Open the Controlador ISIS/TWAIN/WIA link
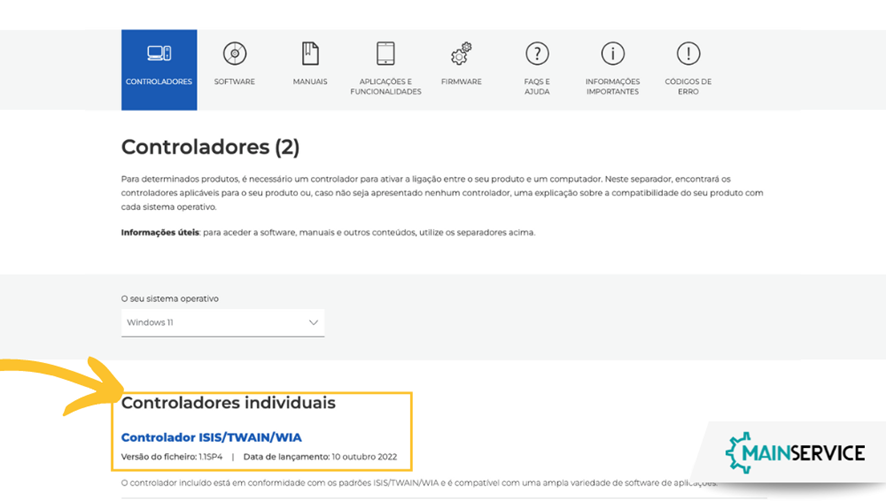The width and height of the screenshot is (886, 502). (211, 437)
